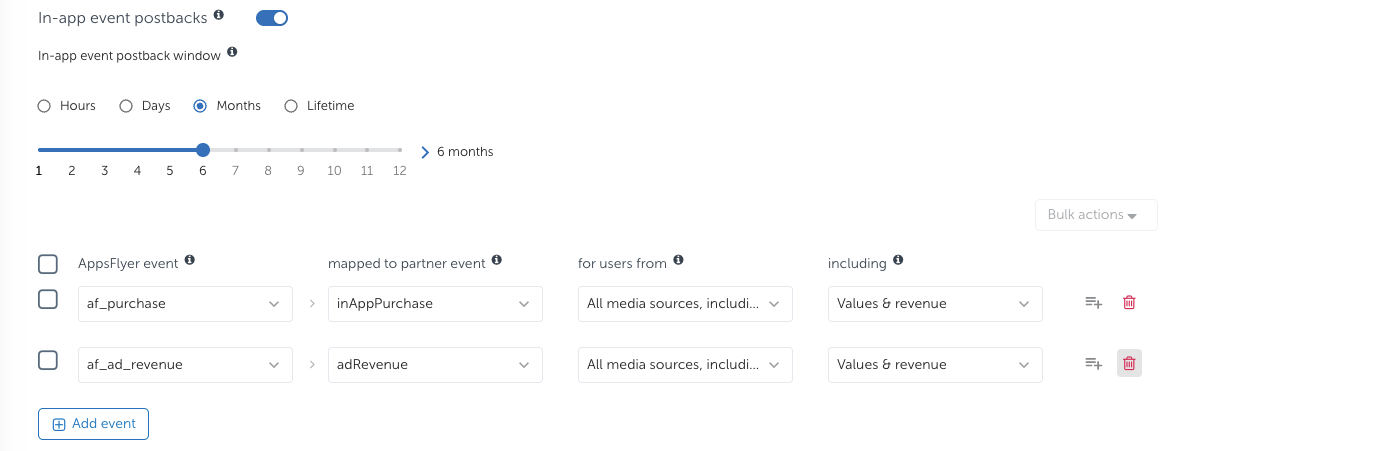Open Values & revenue dropdown for af_purchase
Screen dimensions: 1394x451
click(934, 304)
